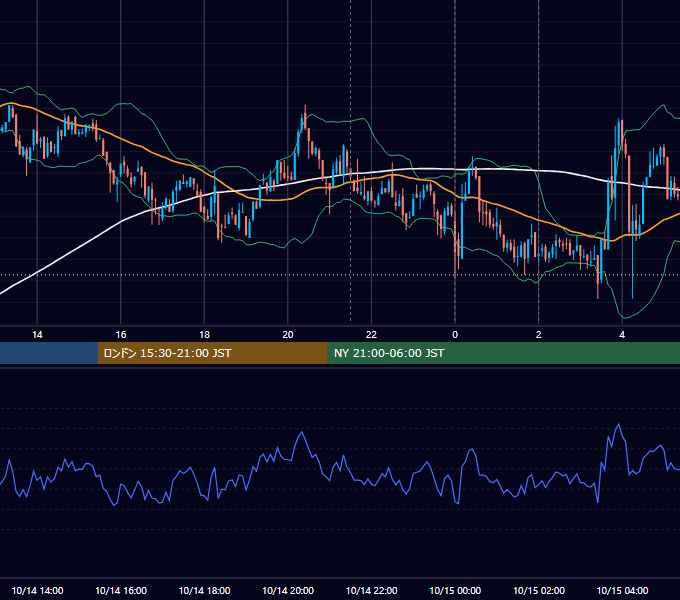Click the 10/14 14:00 time label
This screenshot has height=600, width=680.
tap(37, 590)
